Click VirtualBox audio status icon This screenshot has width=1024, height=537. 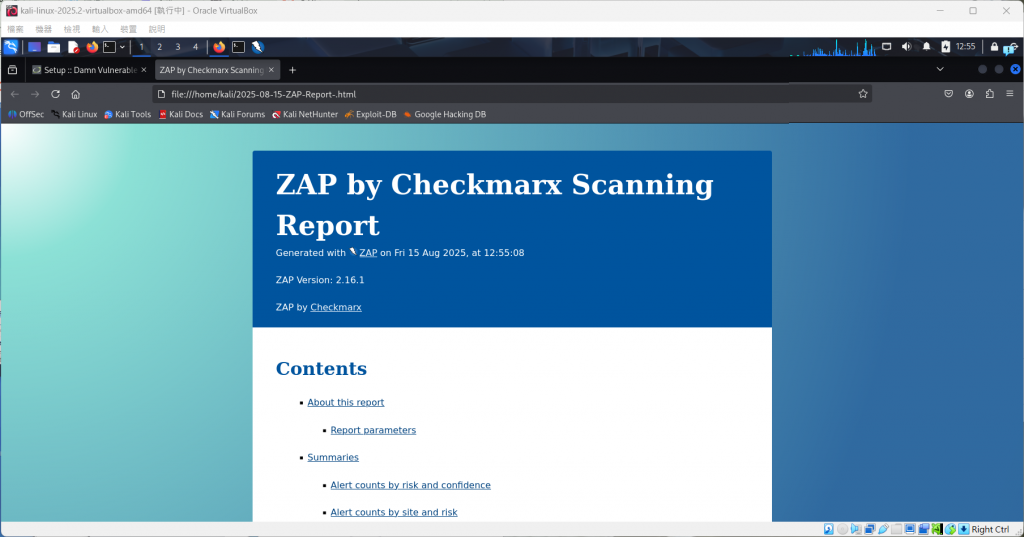[856, 529]
